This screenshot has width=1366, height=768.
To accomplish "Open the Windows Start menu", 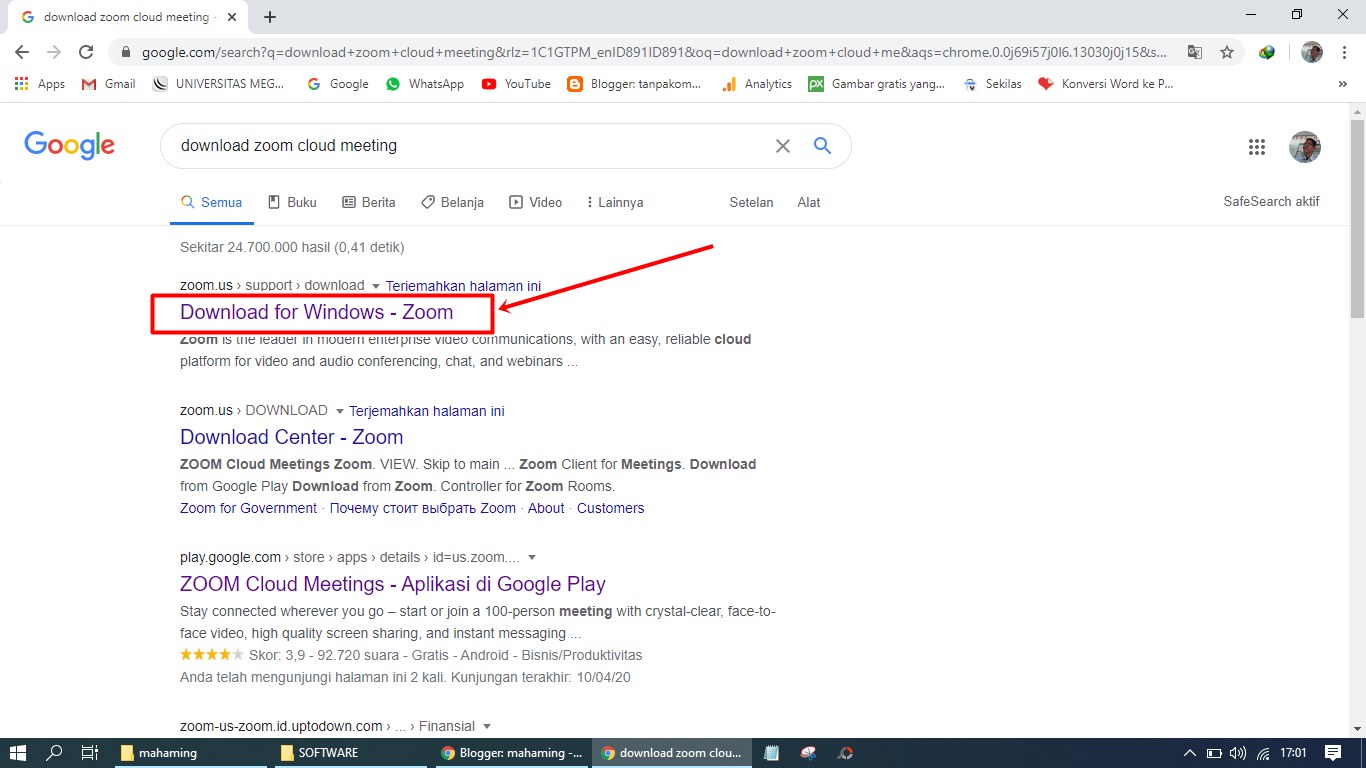I will (18, 752).
